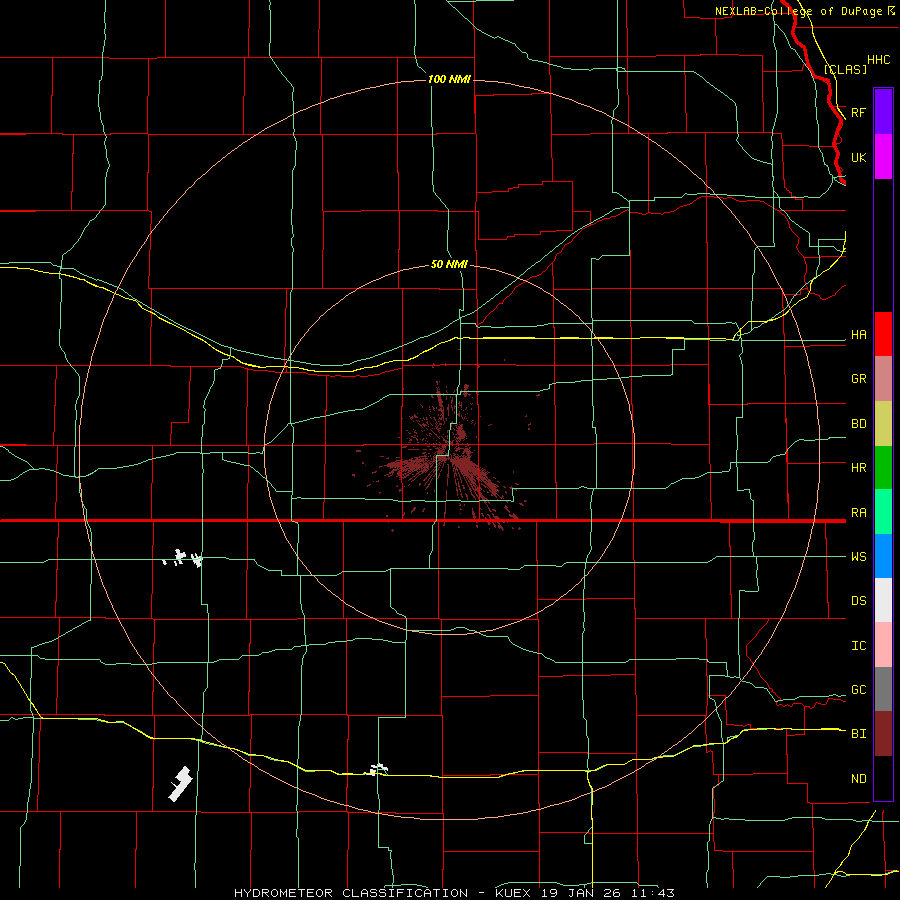The height and width of the screenshot is (900, 900).
Task: Click the 50 NMI range ring label
Action: (449, 264)
